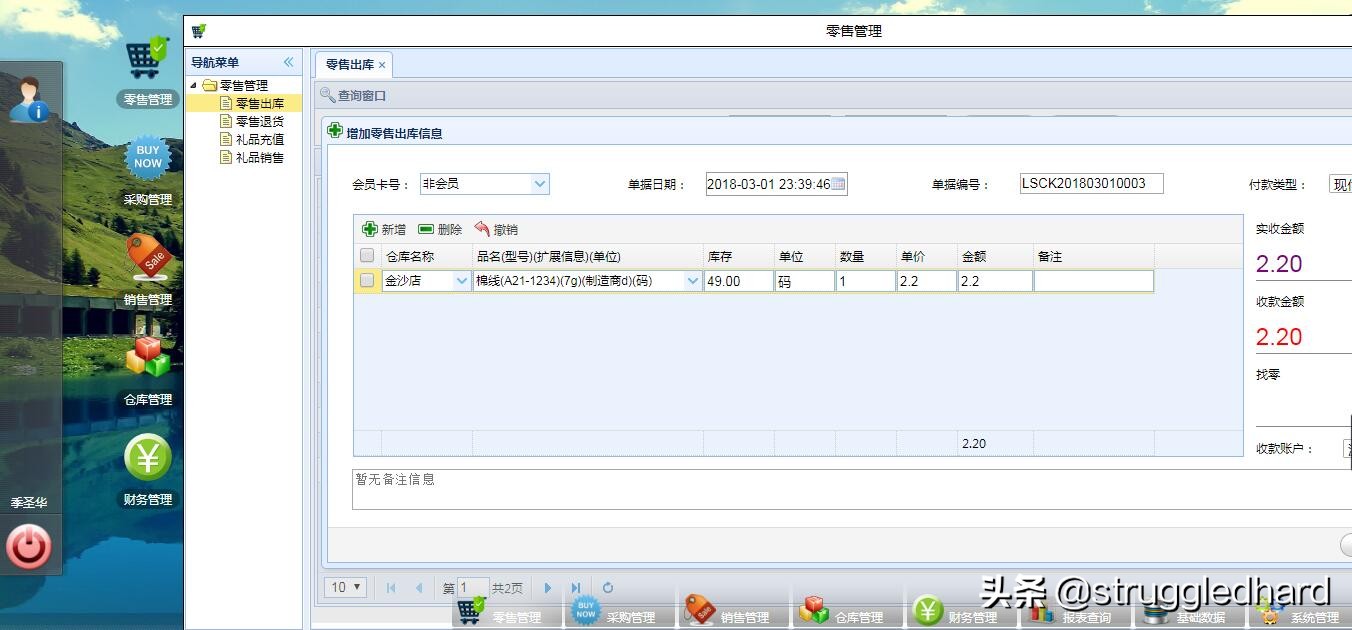Screen dimensions: 1352x630
Task: Click the 查询窗口 query window button
Action: [355, 96]
